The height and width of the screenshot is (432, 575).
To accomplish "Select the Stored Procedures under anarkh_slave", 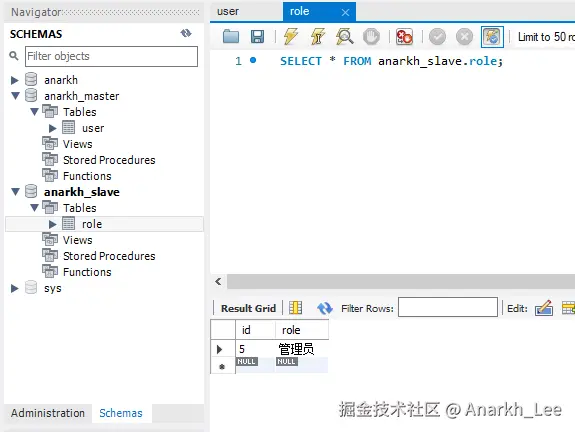I will point(109,256).
